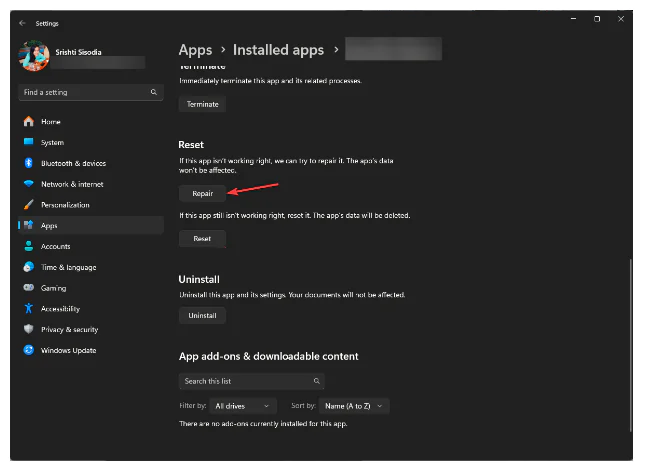Image resolution: width=648 pixels, height=463 pixels.
Task: Click the Accessibility figure icon
Action: point(29,308)
